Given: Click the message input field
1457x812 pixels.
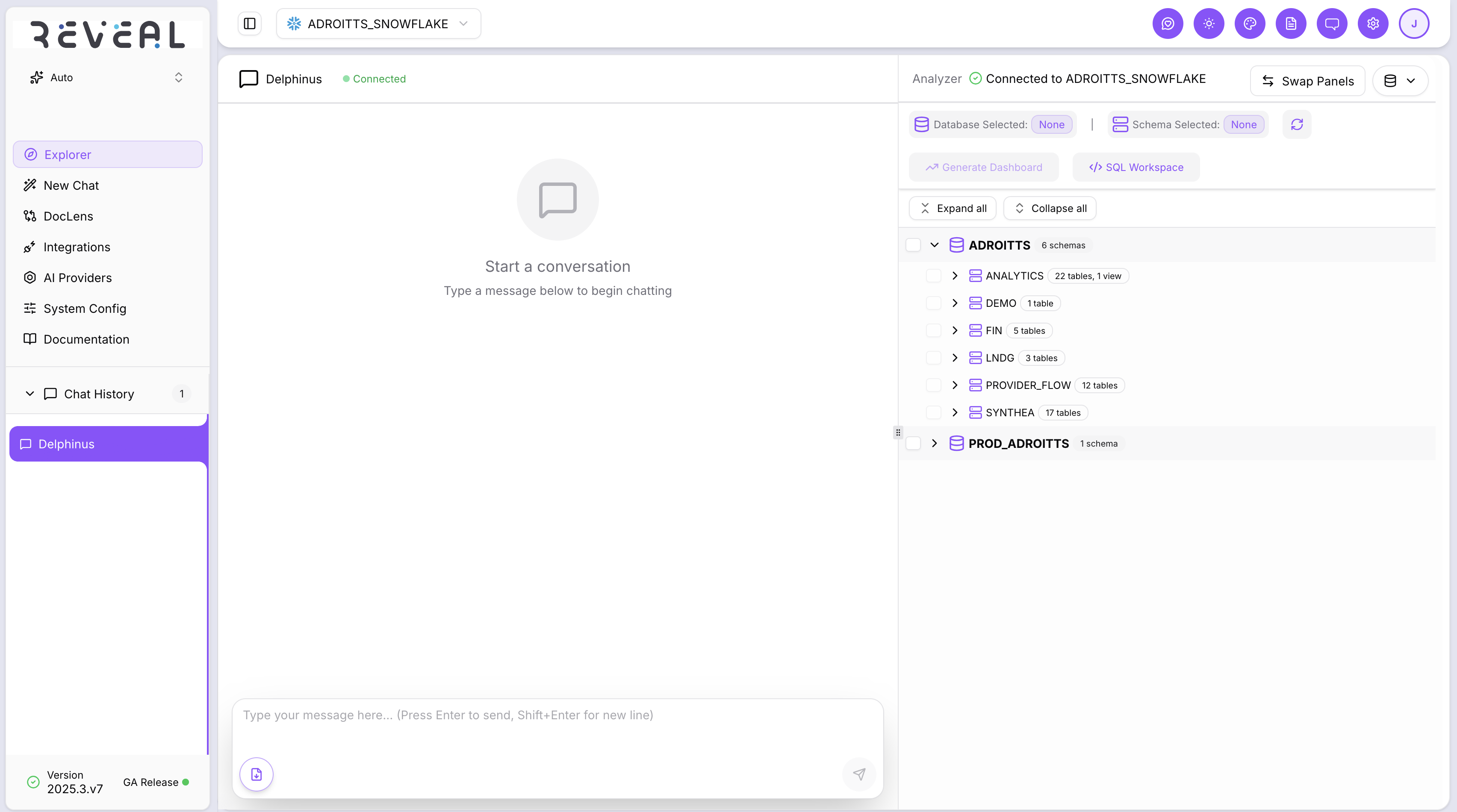Looking at the screenshot, I should [x=557, y=726].
